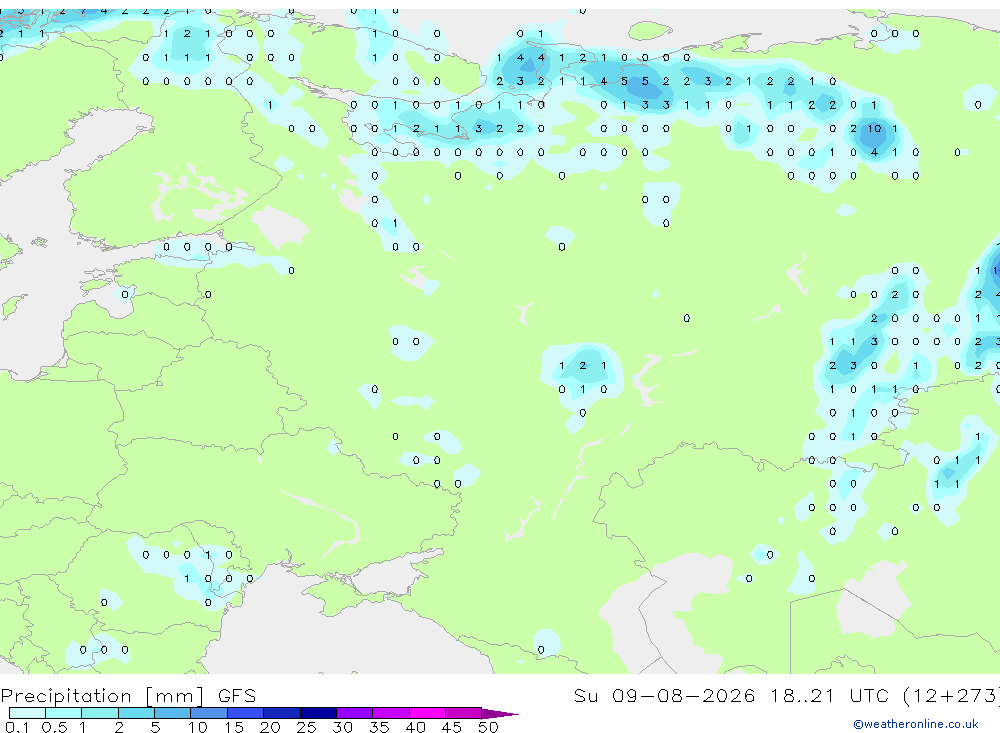
Task: Click the '30' legend scale label
Action: click(342, 727)
